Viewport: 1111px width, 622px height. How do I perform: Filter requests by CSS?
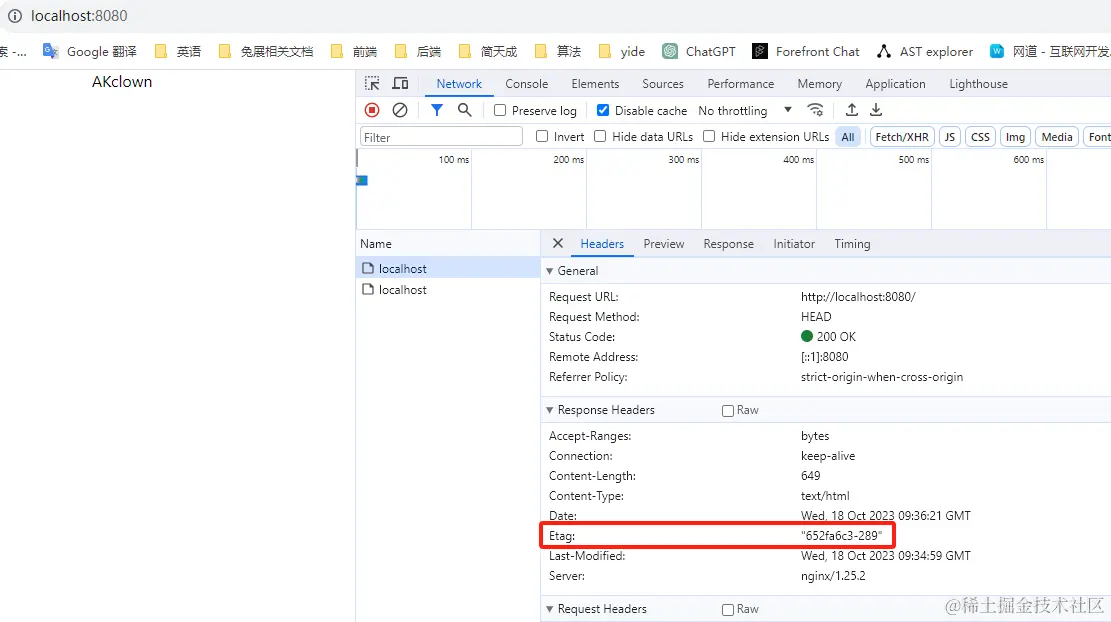point(981,137)
